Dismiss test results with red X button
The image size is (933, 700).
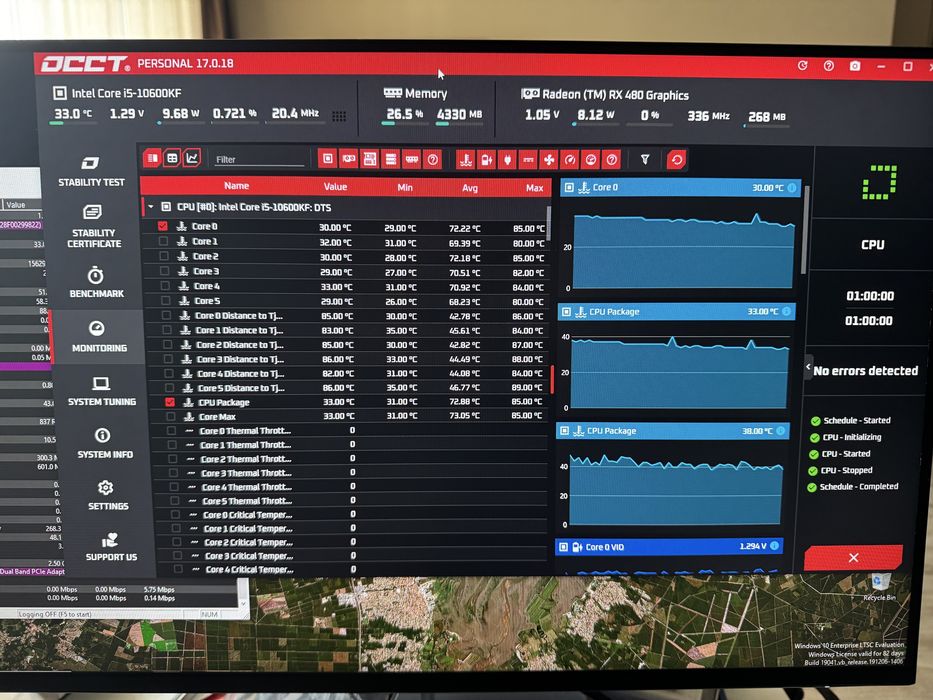click(x=853, y=558)
